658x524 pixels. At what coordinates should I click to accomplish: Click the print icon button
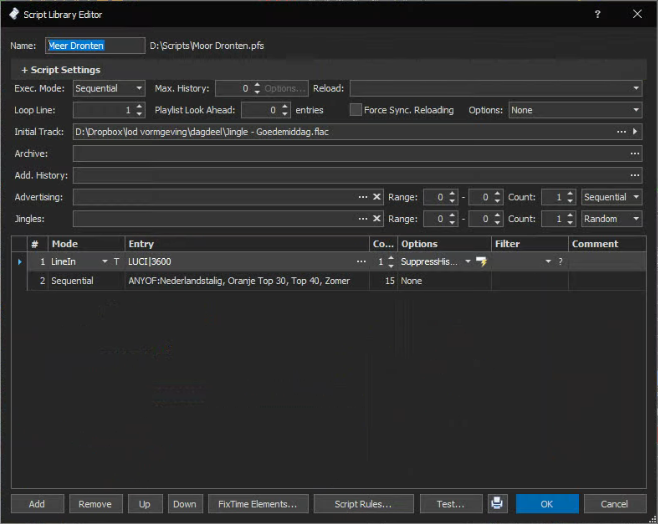point(497,503)
